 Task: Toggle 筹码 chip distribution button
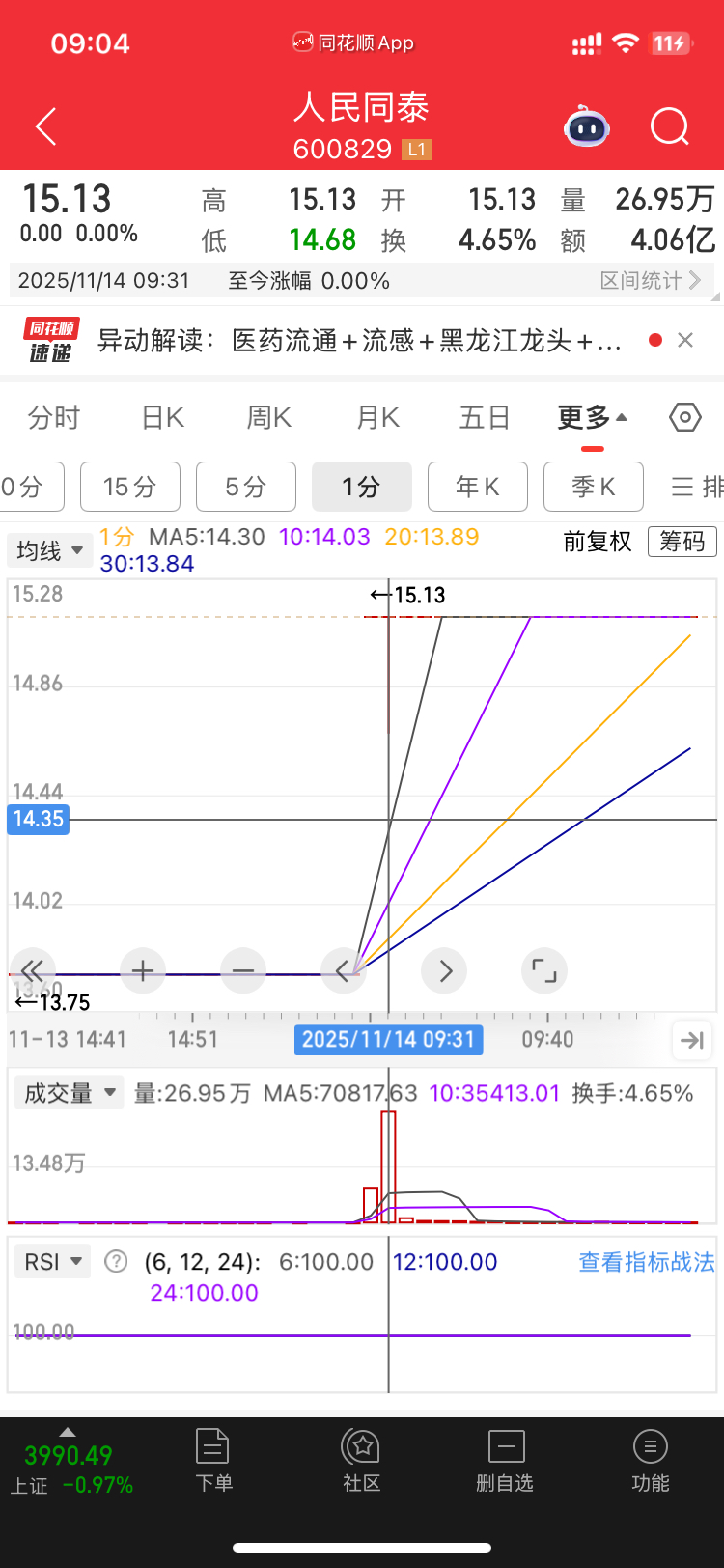(x=682, y=541)
